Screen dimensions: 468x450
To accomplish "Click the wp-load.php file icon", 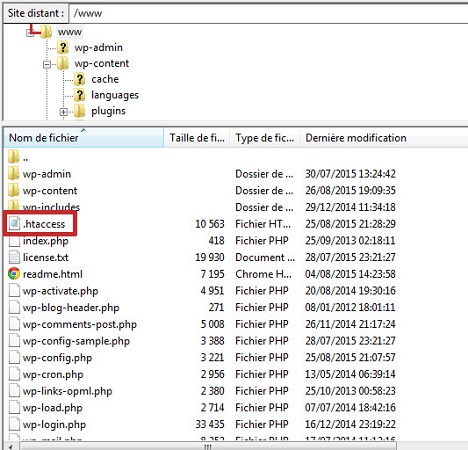I will (x=14, y=407).
